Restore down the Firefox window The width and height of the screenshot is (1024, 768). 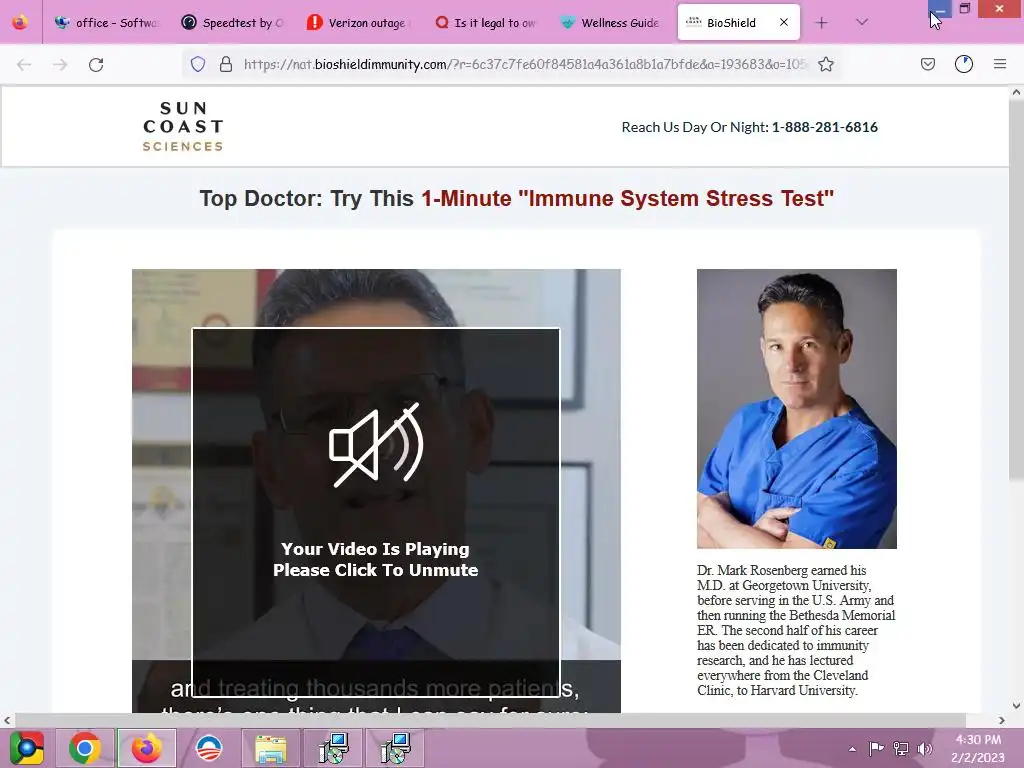[965, 9]
